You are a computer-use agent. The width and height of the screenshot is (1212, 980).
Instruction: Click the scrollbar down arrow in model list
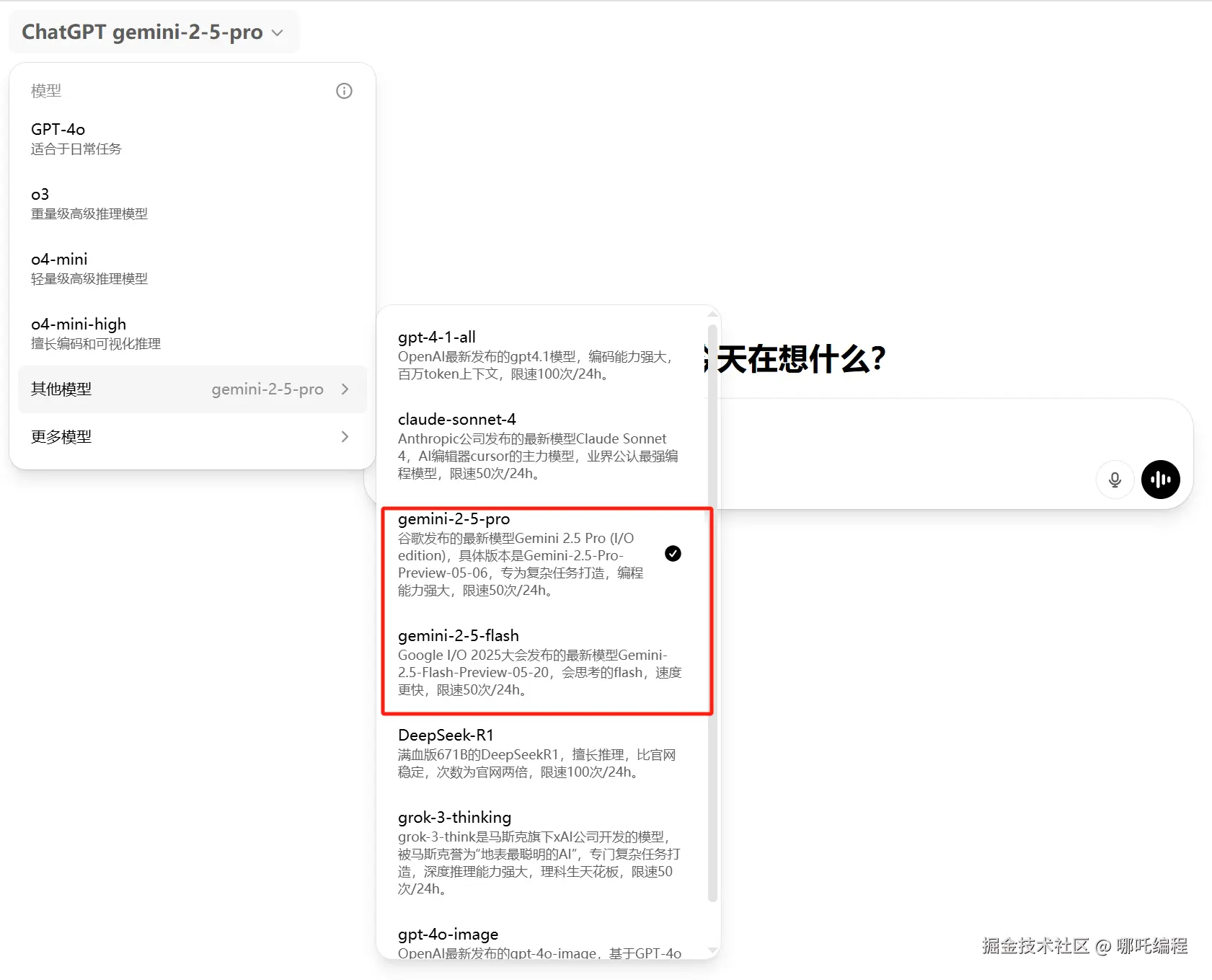[712, 950]
